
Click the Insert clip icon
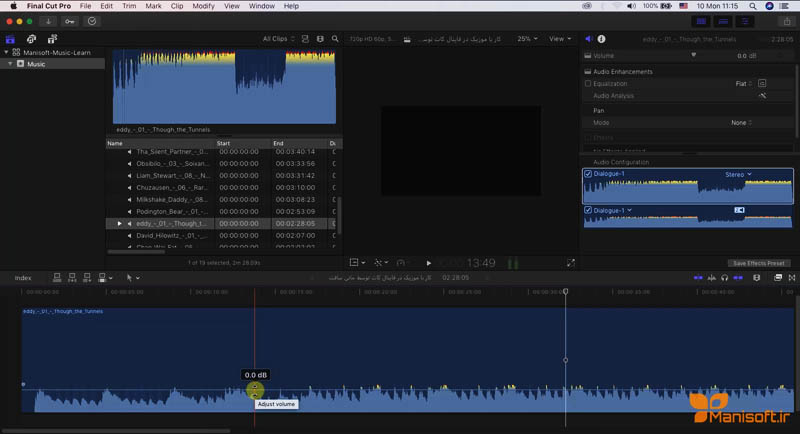point(72,277)
